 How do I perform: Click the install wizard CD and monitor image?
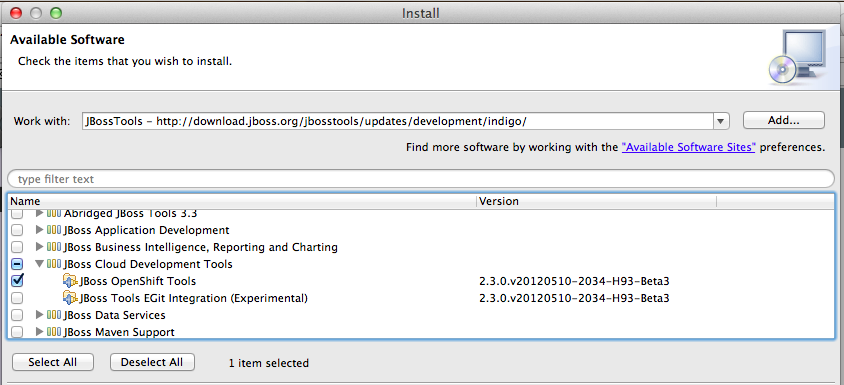pyautogui.click(x=798, y=58)
